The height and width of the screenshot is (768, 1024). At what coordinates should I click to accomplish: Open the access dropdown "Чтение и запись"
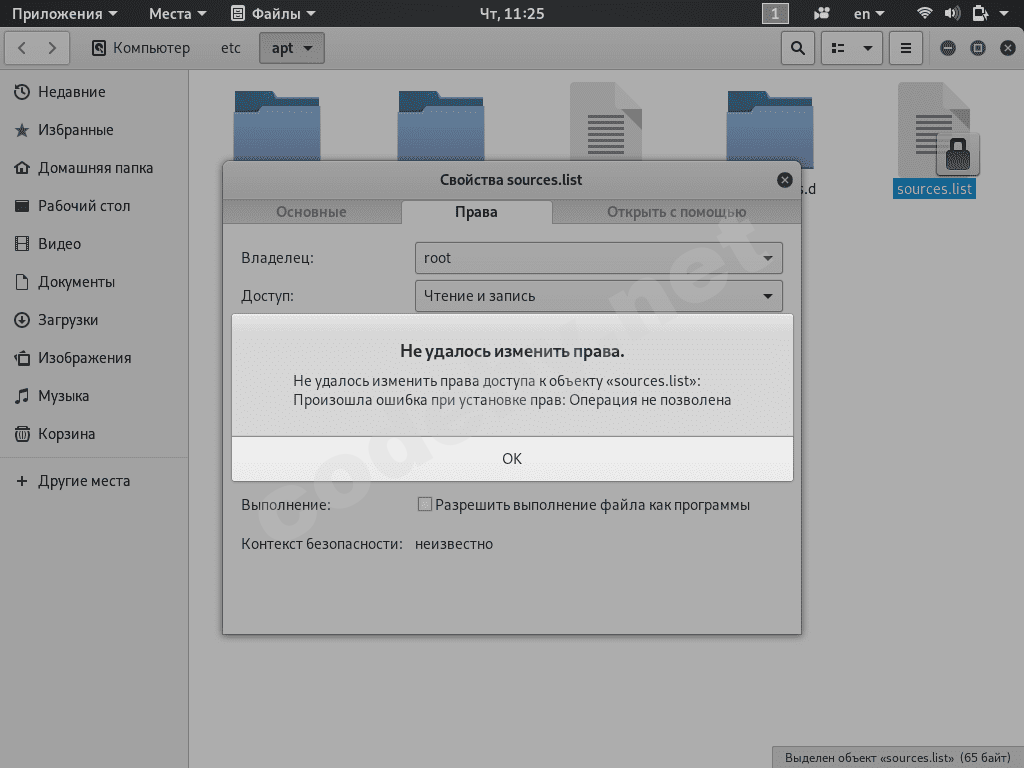coord(598,296)
